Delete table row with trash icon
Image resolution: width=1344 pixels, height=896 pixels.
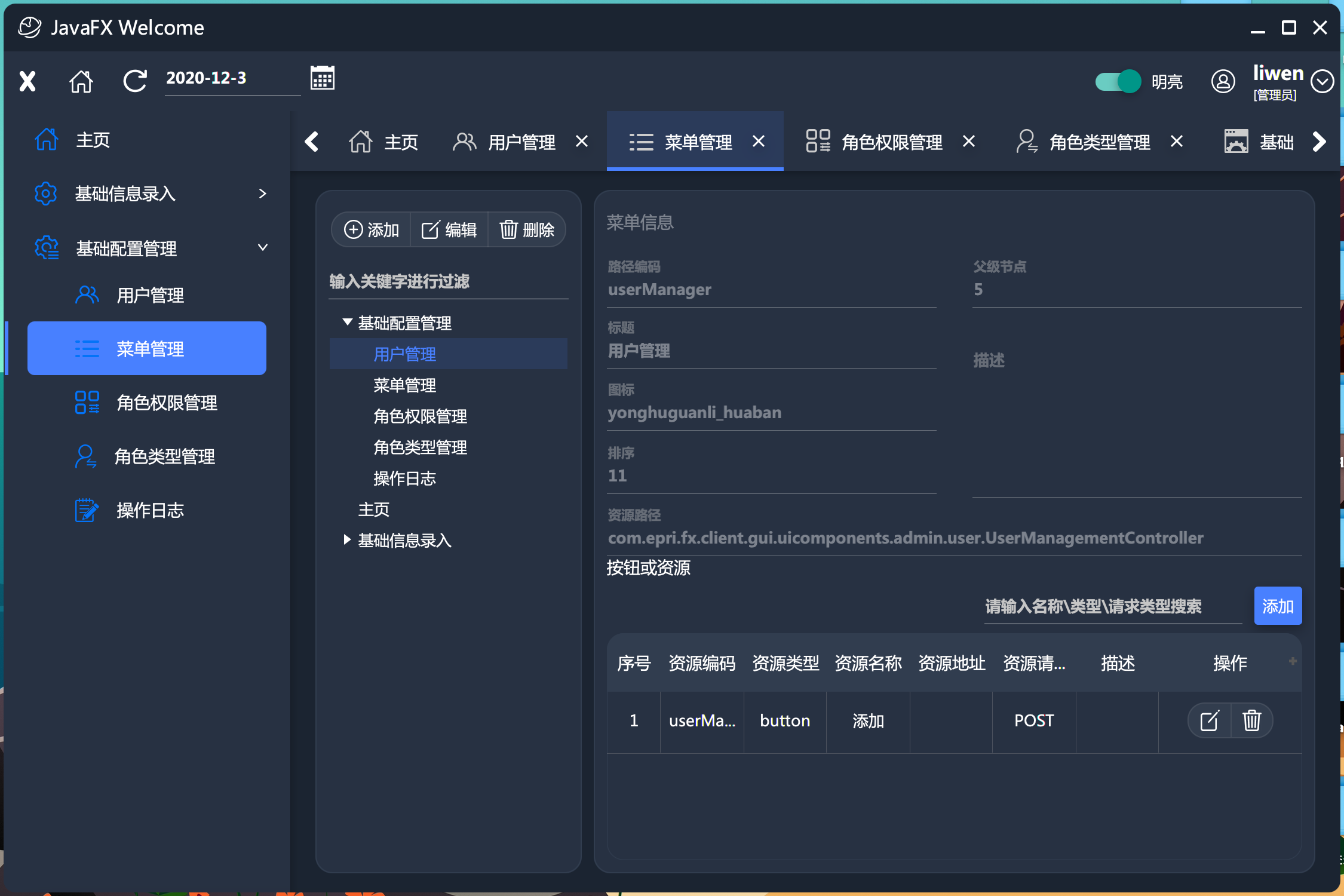[x=1251, y=721]
